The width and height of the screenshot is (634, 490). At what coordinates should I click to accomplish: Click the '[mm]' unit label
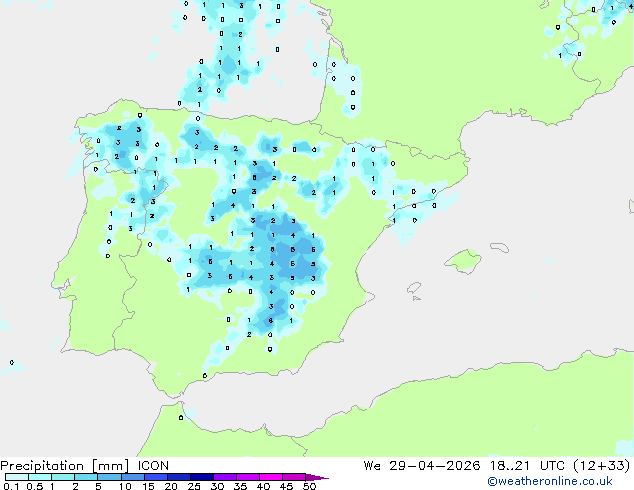pyautogui.click(x=111, y=466)
